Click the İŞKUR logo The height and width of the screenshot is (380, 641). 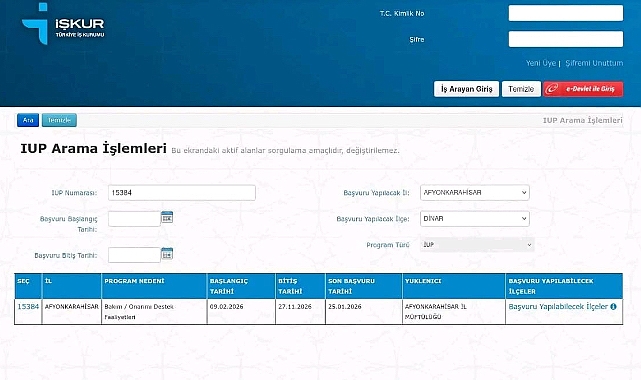[x=63, y=24]
